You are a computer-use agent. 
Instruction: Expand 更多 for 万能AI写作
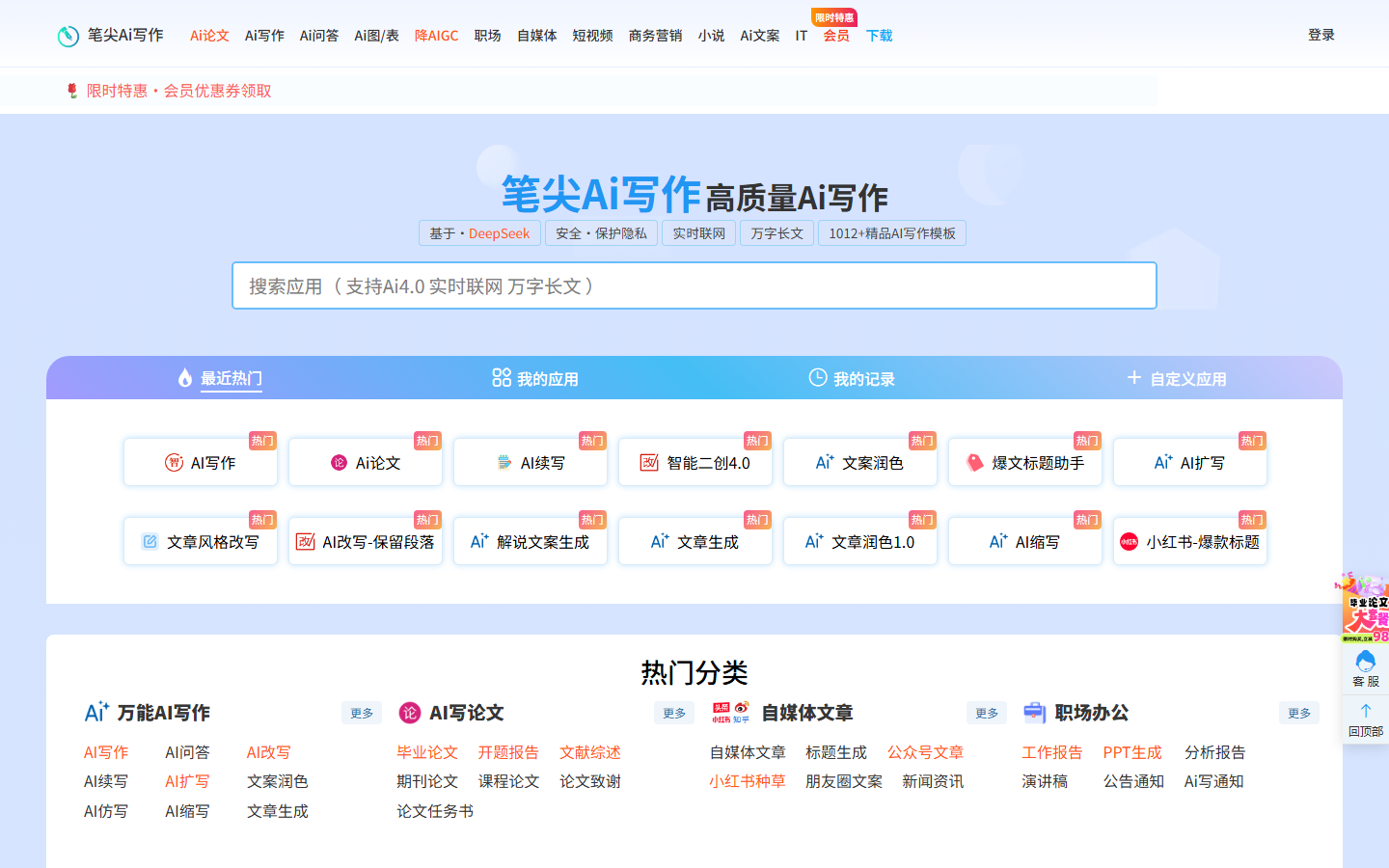pyautogui.click(x=362, y=713)
